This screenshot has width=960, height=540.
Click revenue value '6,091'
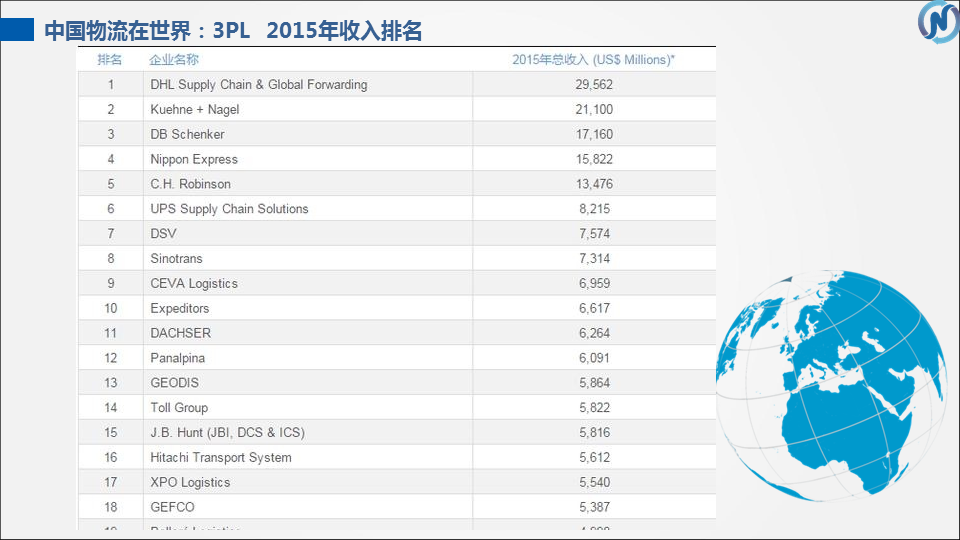click(594, 358)
